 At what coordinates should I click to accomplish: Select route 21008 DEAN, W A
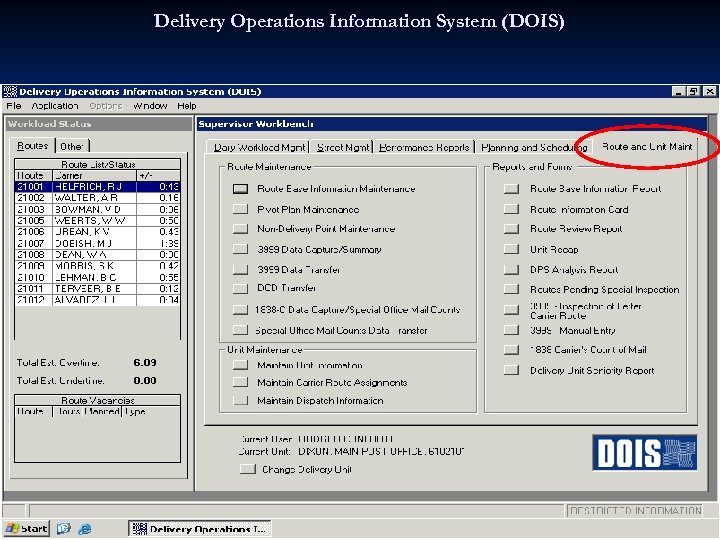click(x=97, y=255)
